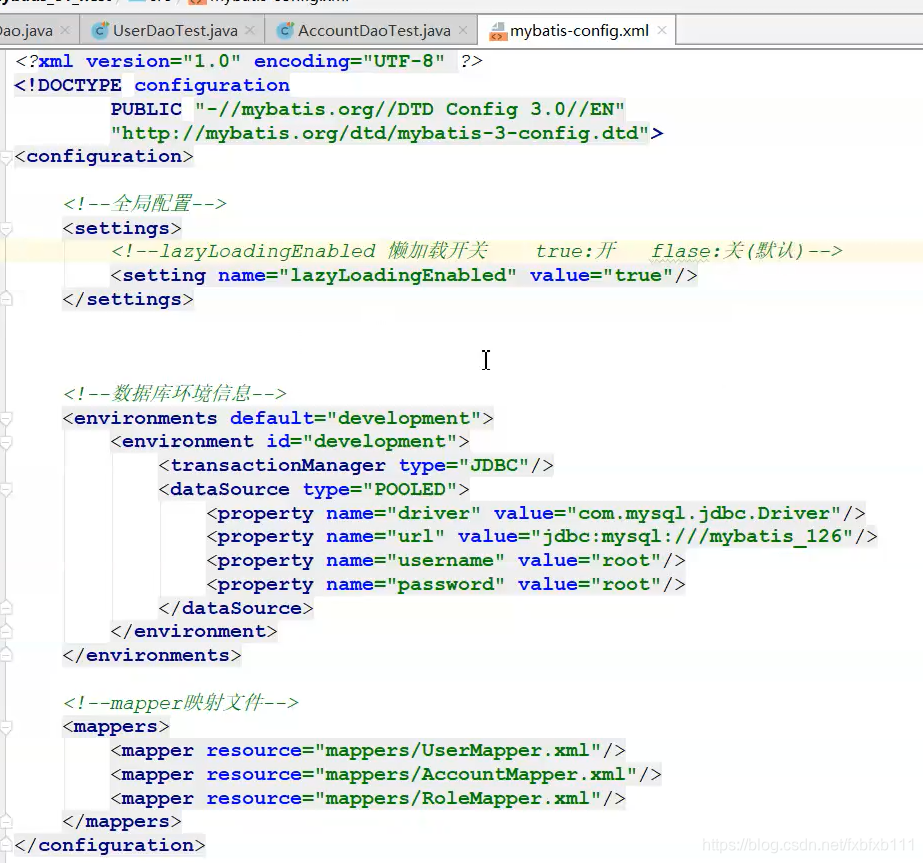Click the xml version="1.0" declaration line
The image size is (923, 863).
(248, 61)
